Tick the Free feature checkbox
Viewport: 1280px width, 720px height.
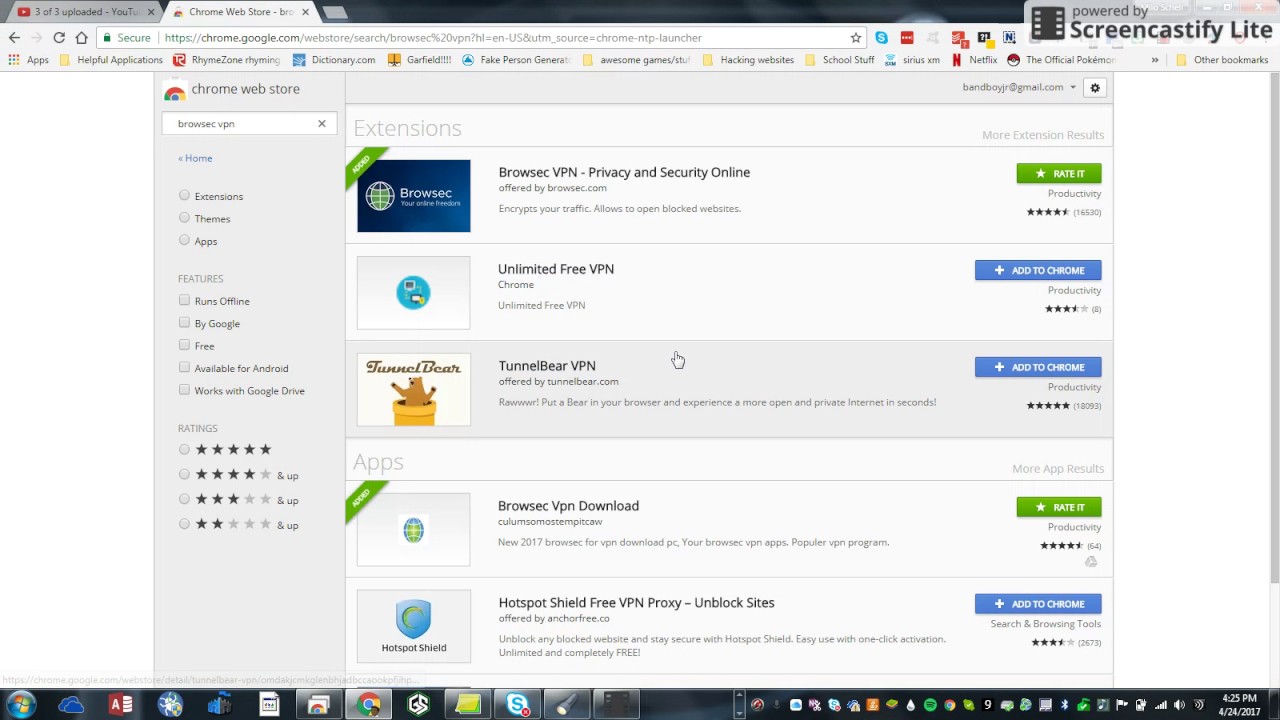(184, 345)
